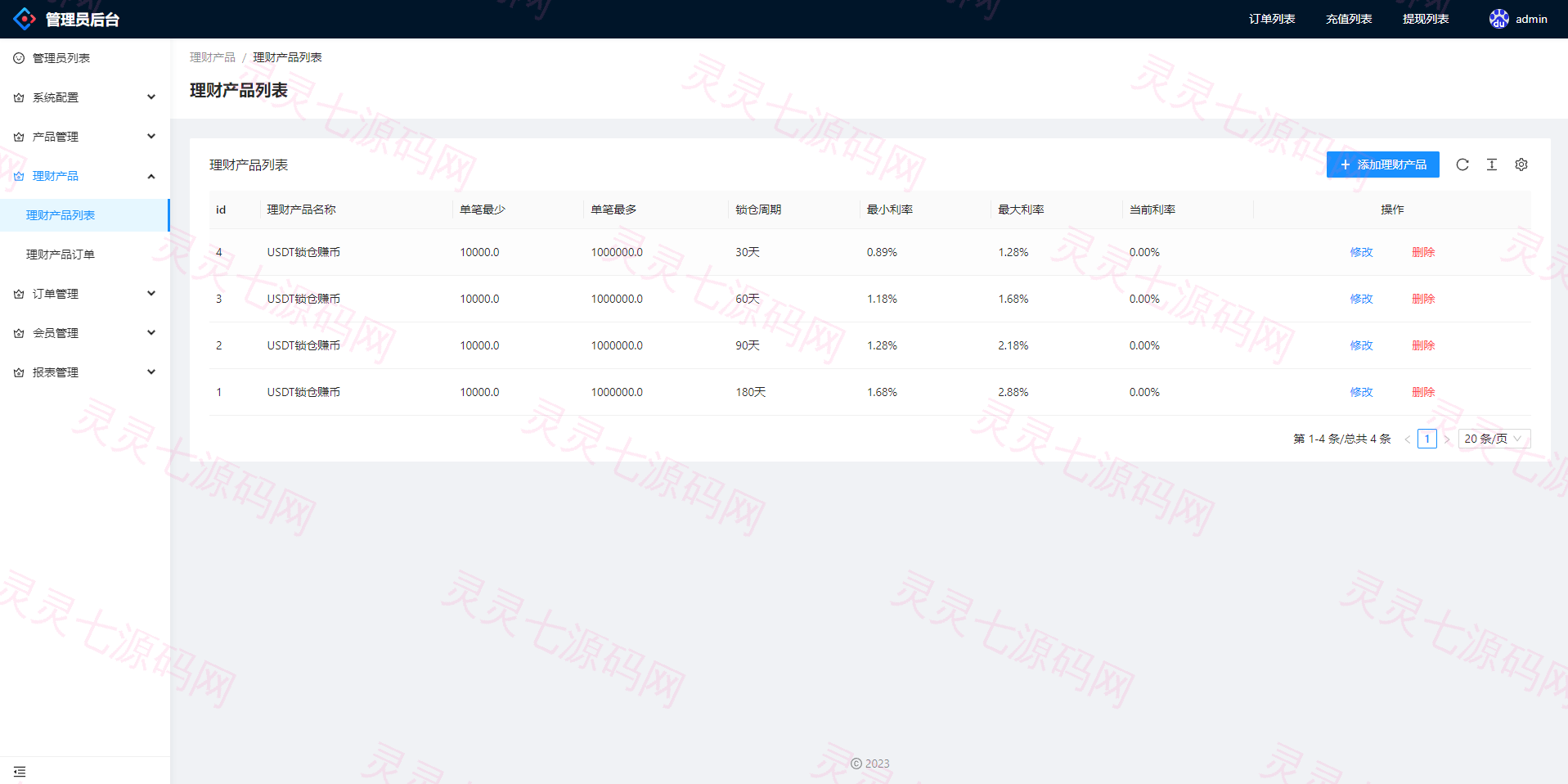Click the 管理员列表 smiley icon
Screen dimensions: 1568x784
pos(19,58)
